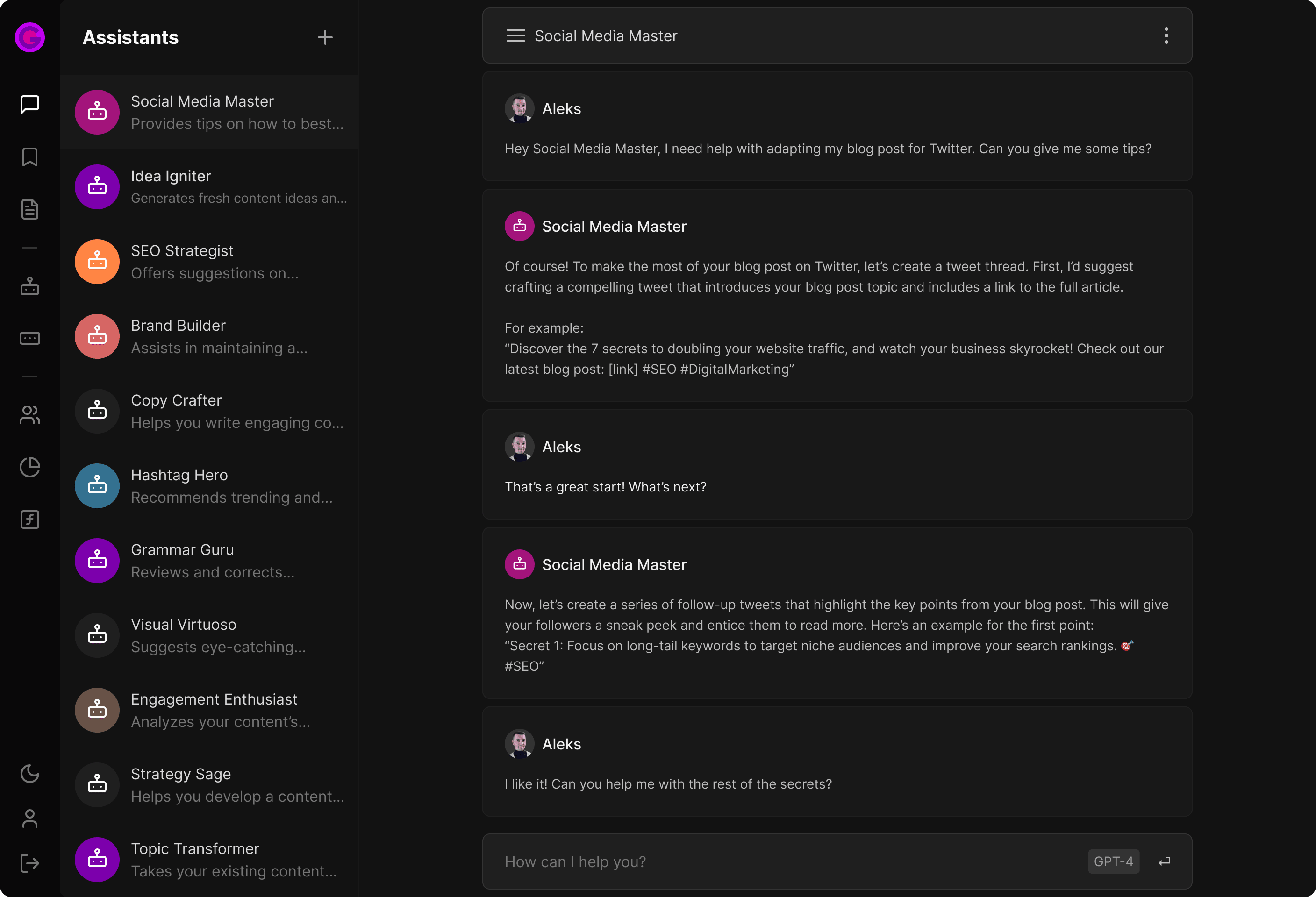Log out using the sidebar exit icon
Viewport: 1316px width, 897px height.
(29, 862)
